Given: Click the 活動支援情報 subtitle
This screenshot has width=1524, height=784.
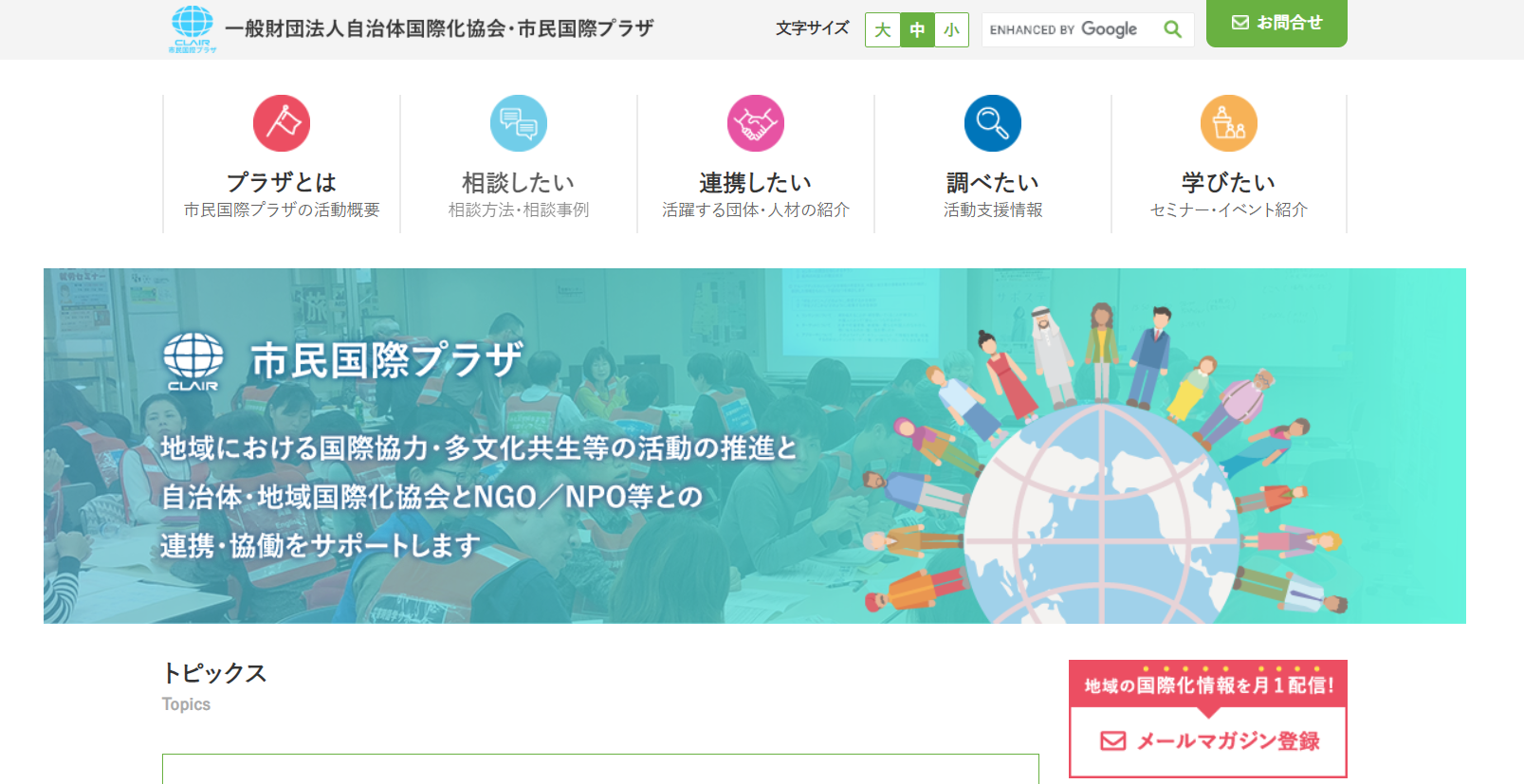Looking at the screenshot, I should coord(993,210).
